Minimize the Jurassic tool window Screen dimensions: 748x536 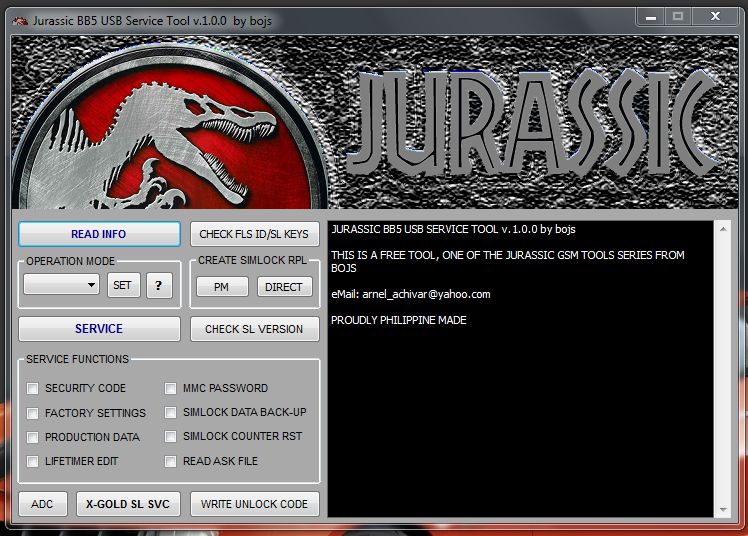click(x=651, y=17)
